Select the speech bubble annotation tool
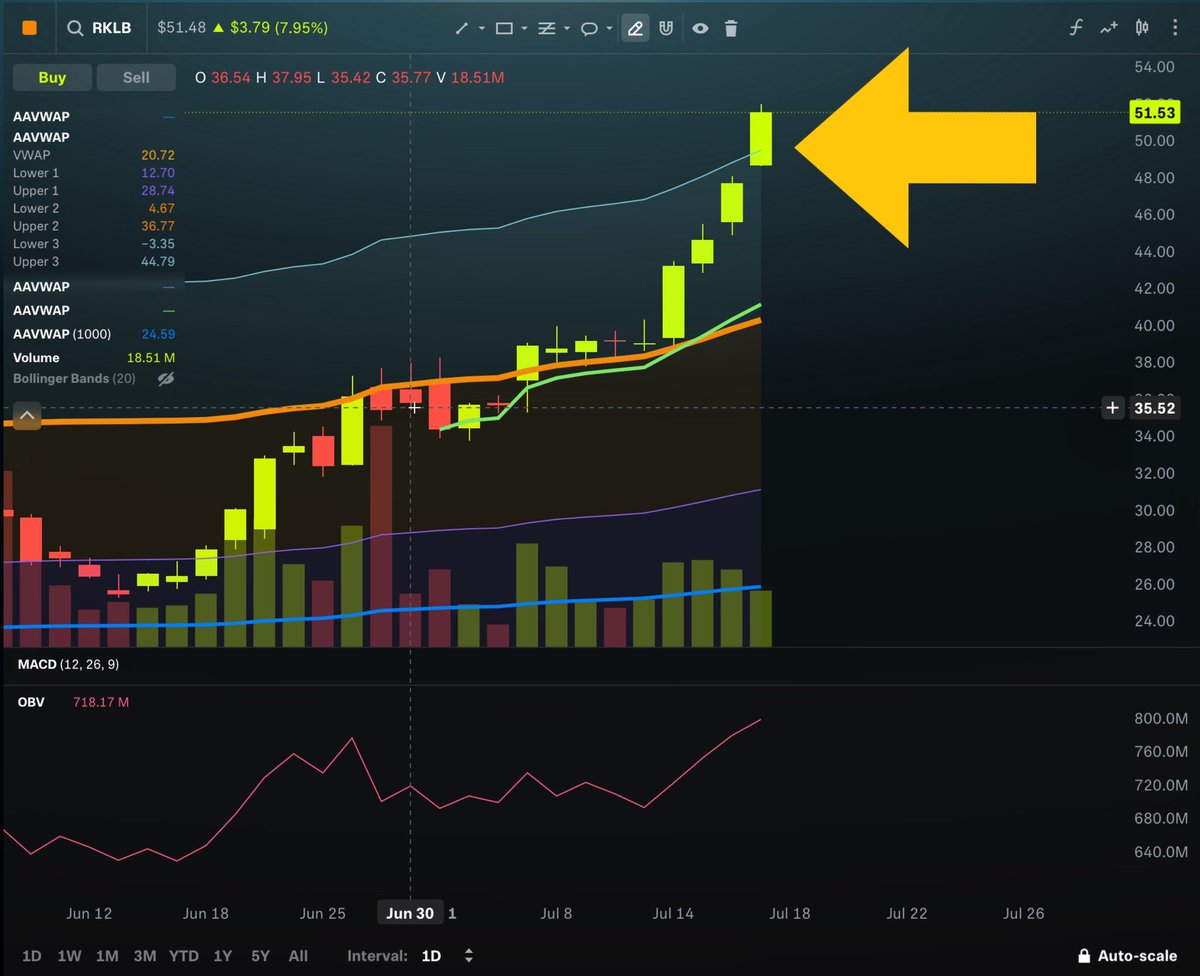Image resolution: width=1200 pixels, height=976 pixels. pyautogui.click(x=590, y=28)
